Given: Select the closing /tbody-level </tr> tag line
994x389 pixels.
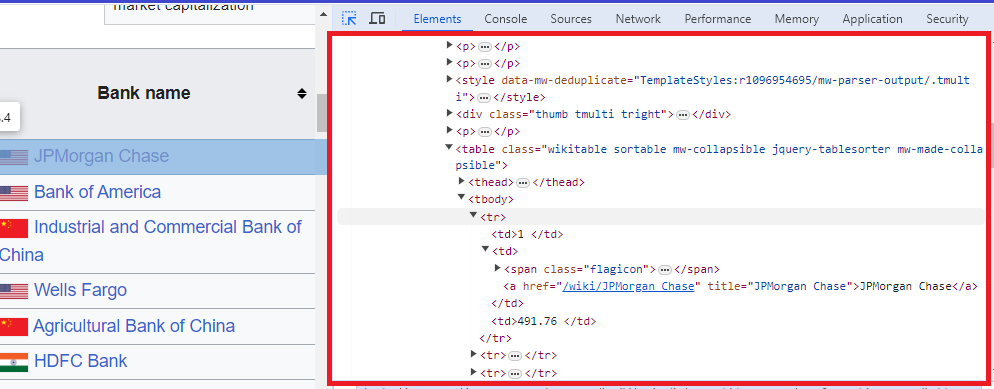Looking at the screenshot, I should pos(496,338).
